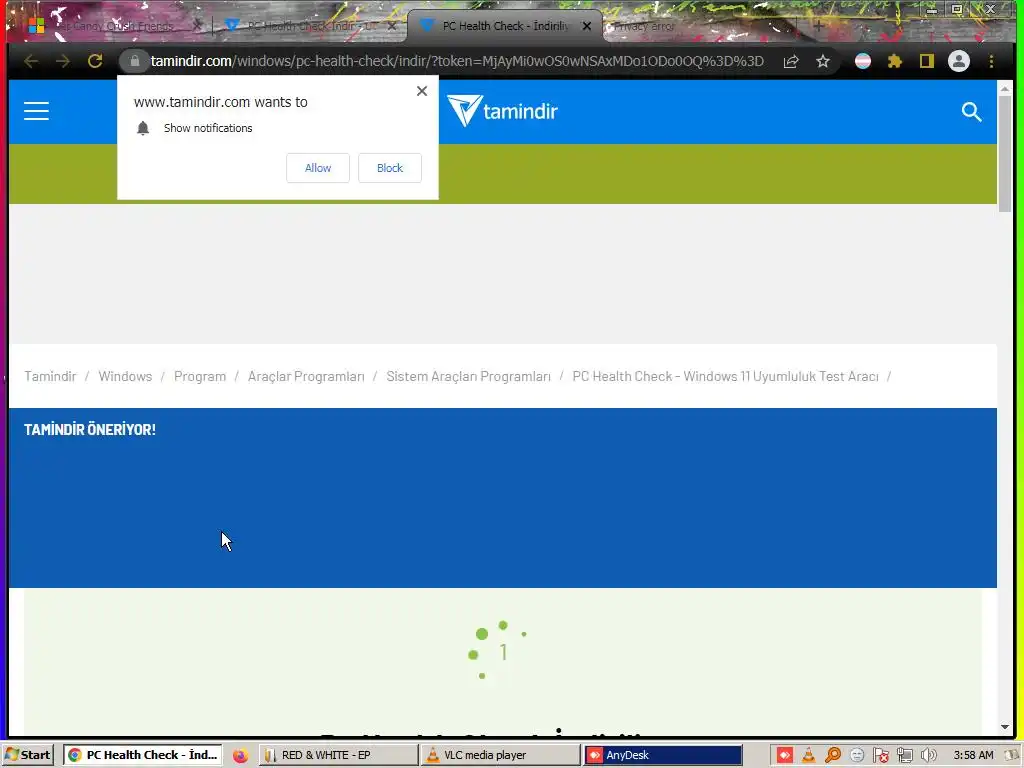Screen dimensions: 1024x768
Task: Open the Windows Start menu
Action: (x=27, y=755)
